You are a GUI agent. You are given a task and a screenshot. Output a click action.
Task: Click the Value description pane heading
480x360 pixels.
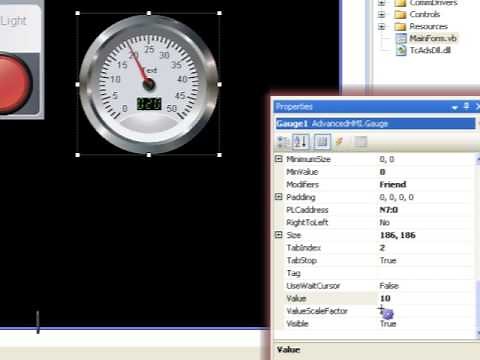[x=289, y=350]
